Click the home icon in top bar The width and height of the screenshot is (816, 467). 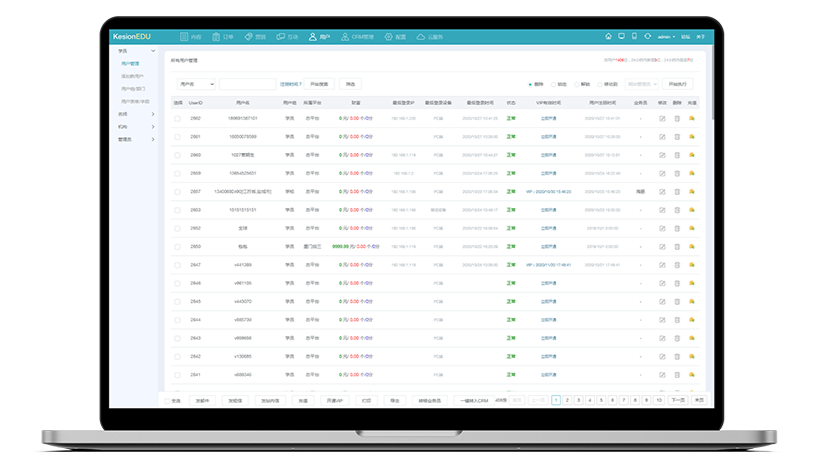608,36
